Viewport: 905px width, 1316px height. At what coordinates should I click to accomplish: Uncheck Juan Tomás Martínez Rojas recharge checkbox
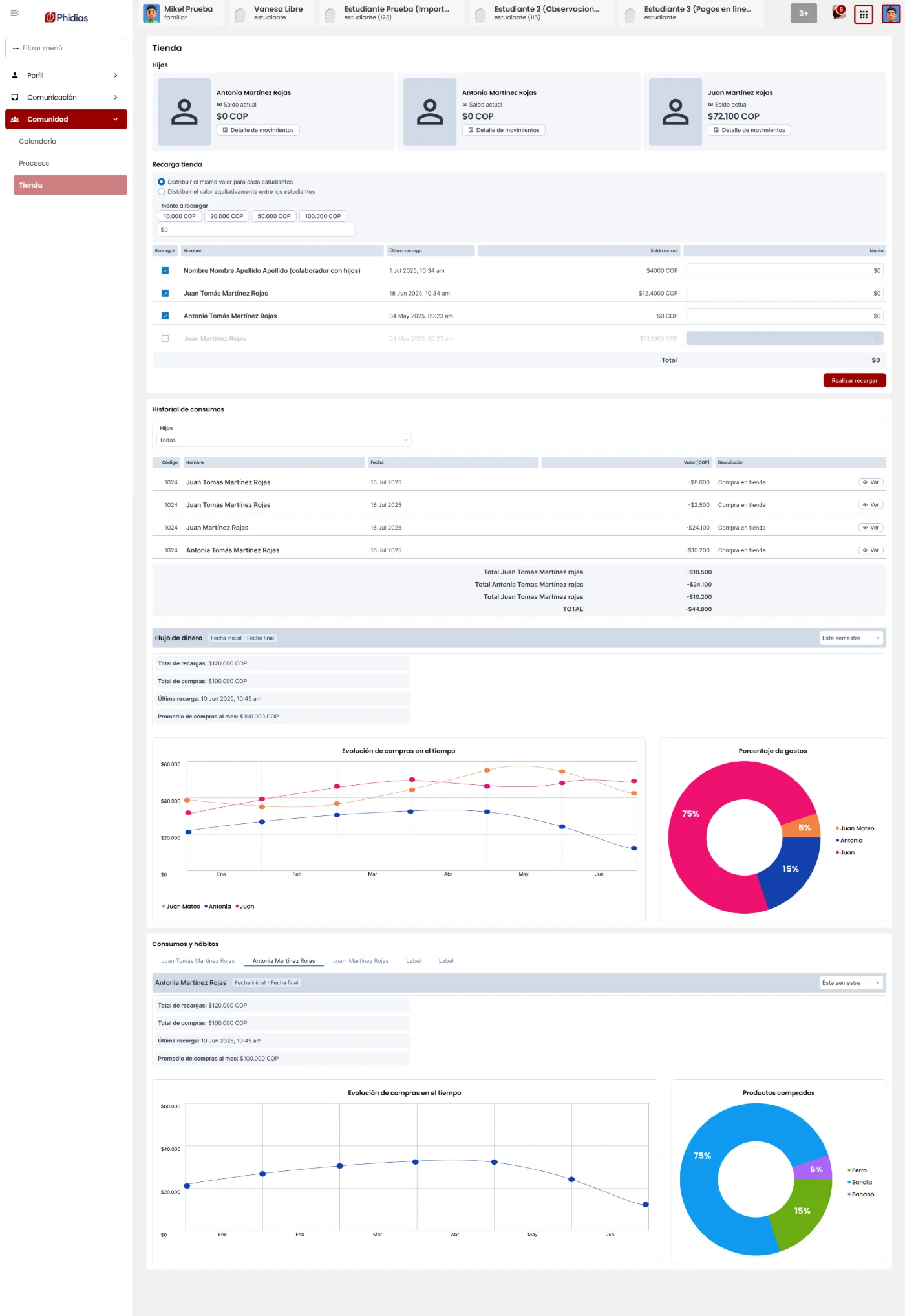[165, 294]
